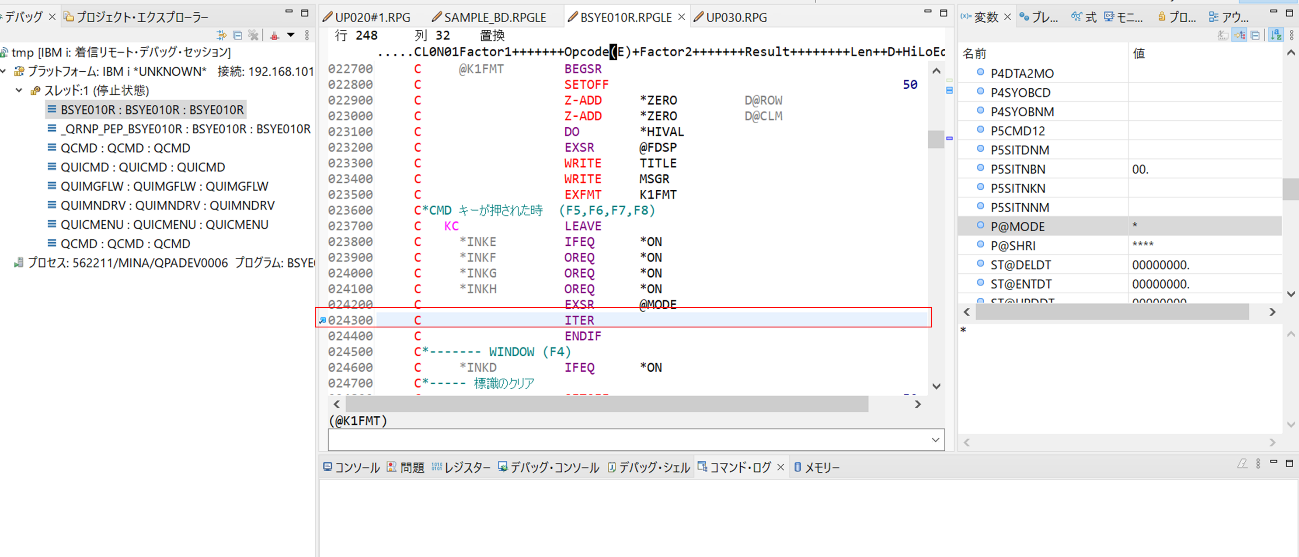This screenshot has height=557, width=1299.
Task: Open the SAMPLE_BD.RPGLE editor tab
Action: [x=490, y=17]
